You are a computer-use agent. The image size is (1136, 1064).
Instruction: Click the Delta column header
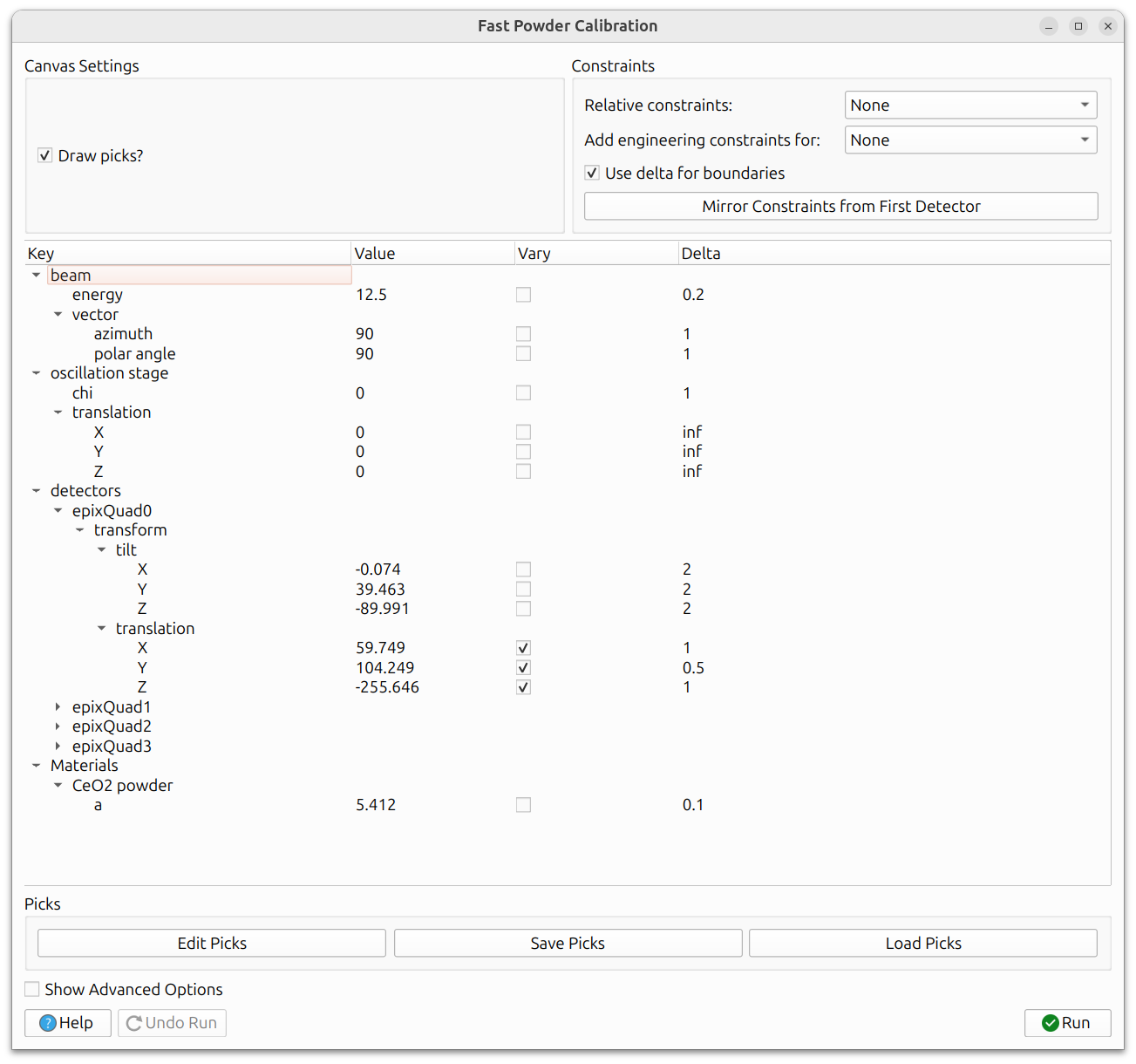pyautogui.click(x=895, y=254)
